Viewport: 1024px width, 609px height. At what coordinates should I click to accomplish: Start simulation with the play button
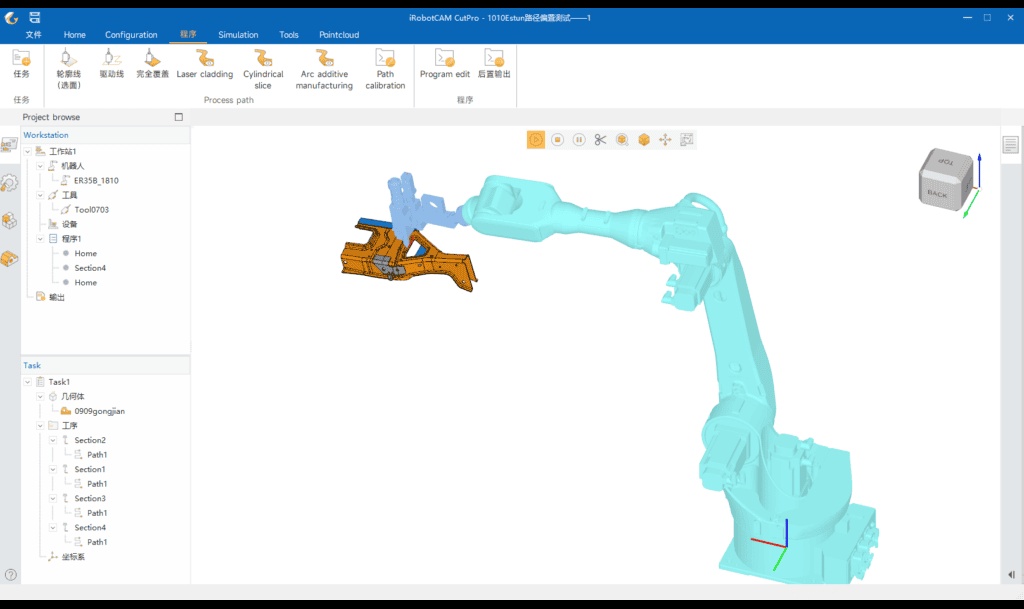click(536, 140)
